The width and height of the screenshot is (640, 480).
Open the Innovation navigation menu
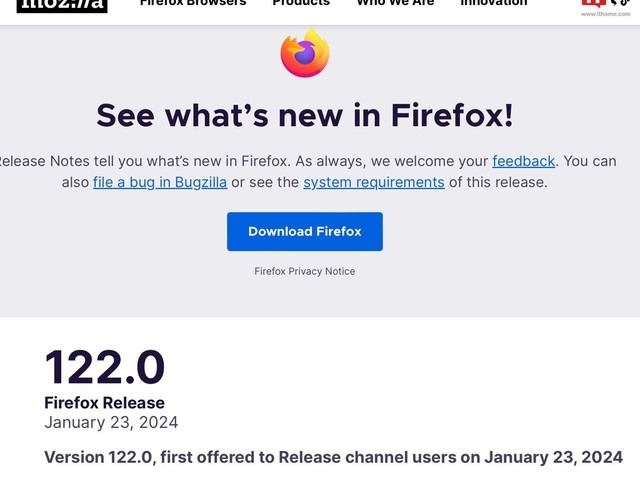(x=493, y=4)
